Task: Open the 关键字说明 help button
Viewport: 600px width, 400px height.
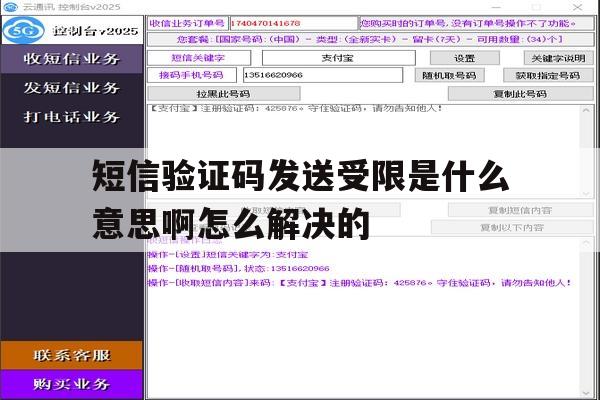Action: 558,58
